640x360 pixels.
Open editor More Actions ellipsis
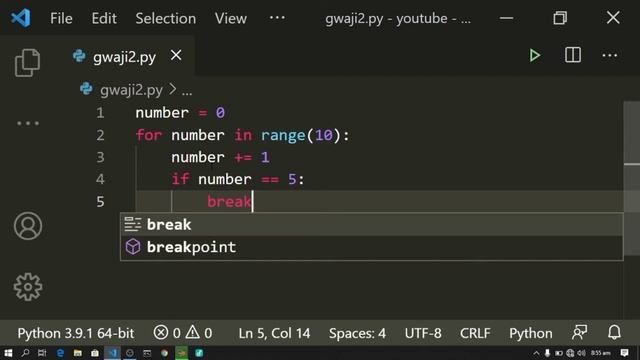tap(609, 55)
